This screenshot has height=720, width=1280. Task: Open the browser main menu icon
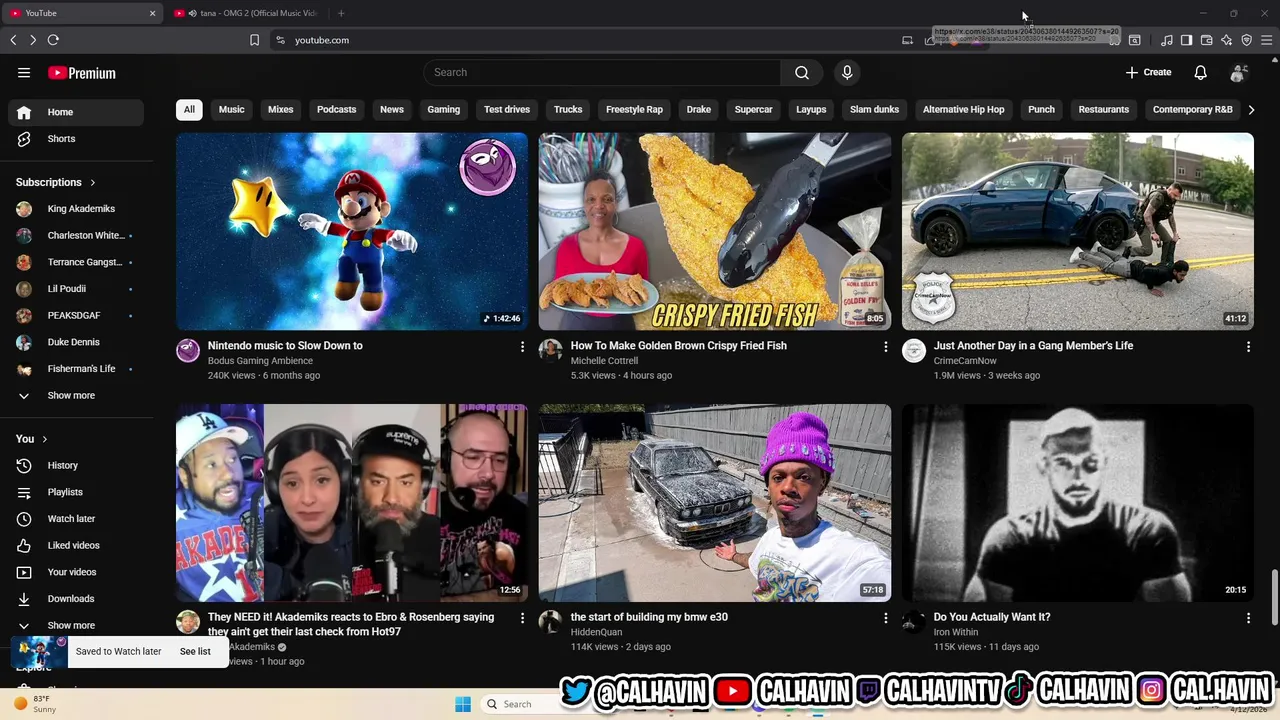coord(1266,40)
